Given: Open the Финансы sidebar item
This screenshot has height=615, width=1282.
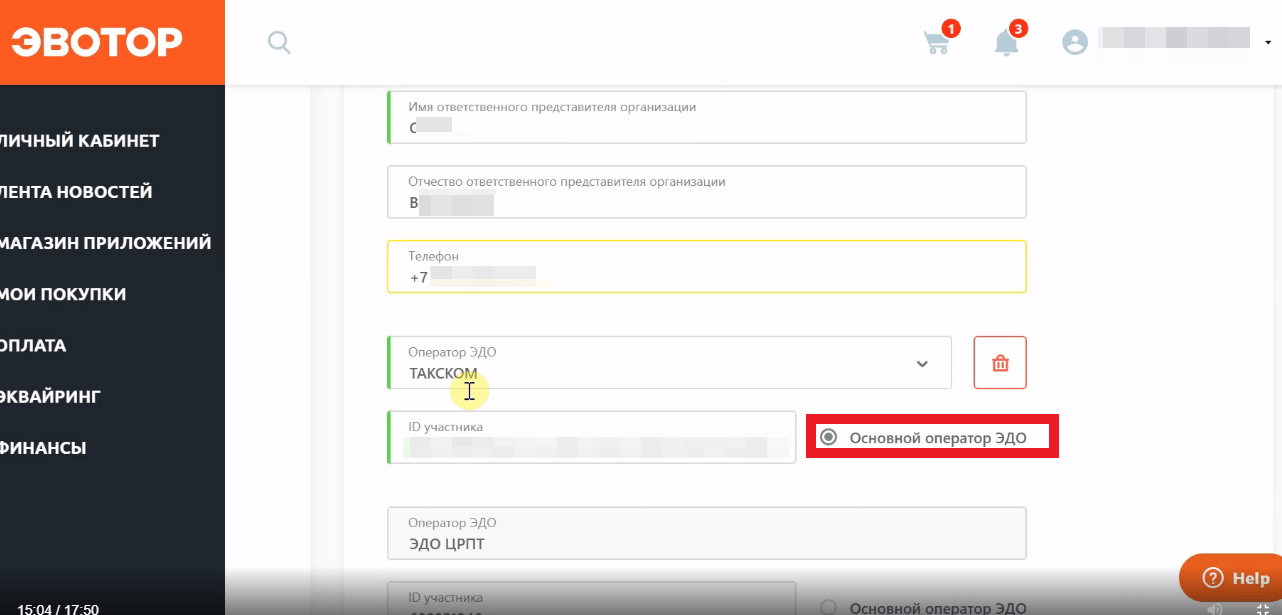Looking at the screenshot, I should (x=43, y=448).
